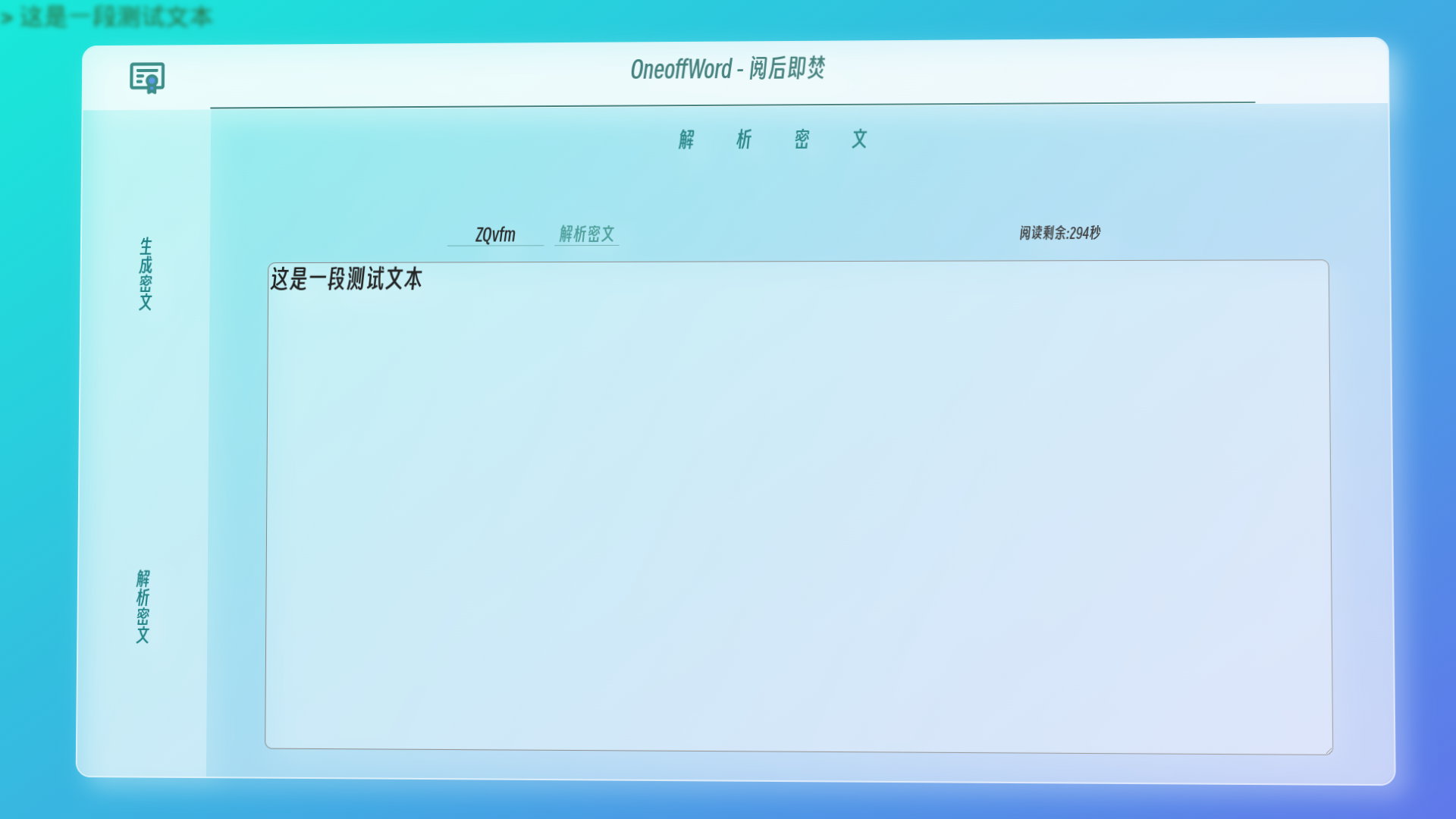Click the 密 character in the page heading

click(x=802, y=140)
